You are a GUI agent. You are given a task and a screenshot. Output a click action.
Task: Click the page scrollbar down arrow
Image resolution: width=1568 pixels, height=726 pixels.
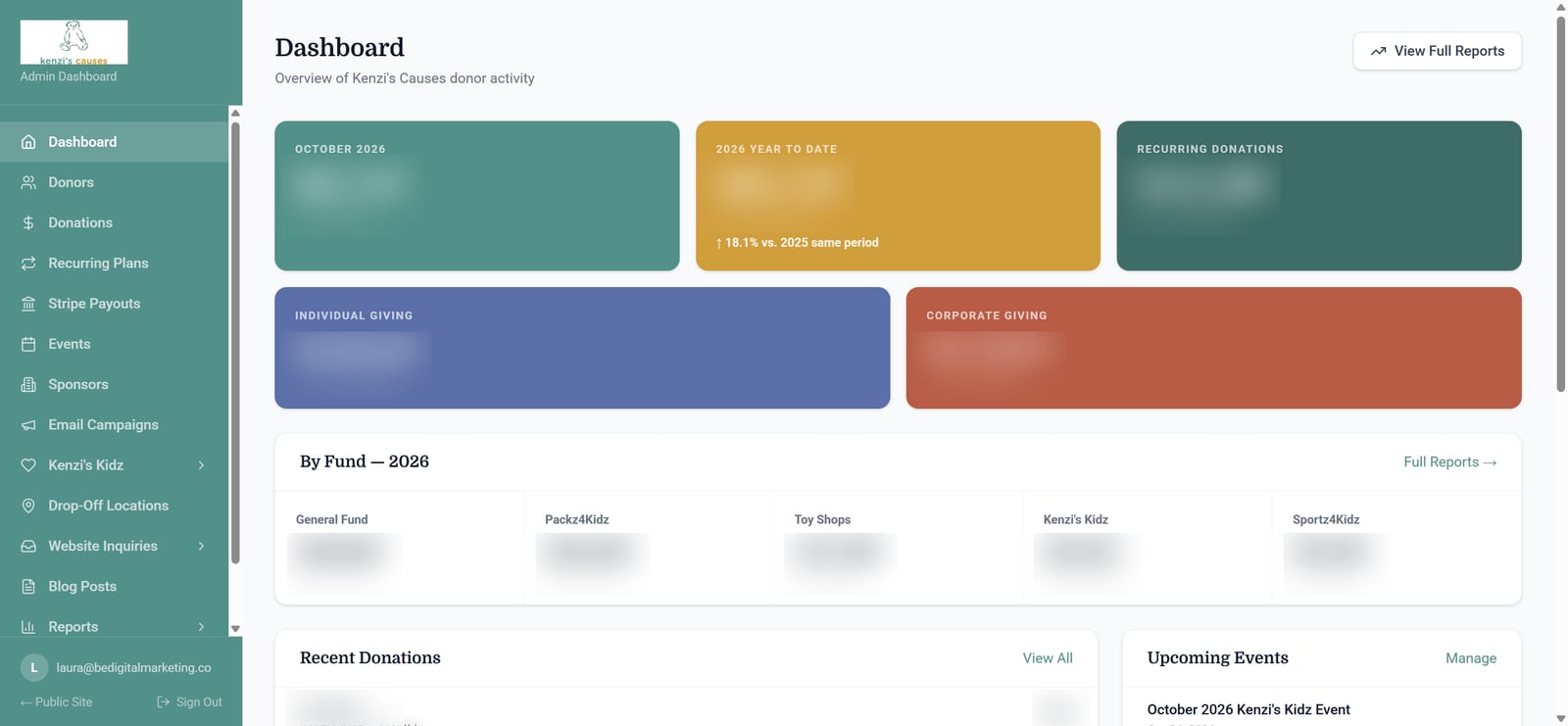1561,718
